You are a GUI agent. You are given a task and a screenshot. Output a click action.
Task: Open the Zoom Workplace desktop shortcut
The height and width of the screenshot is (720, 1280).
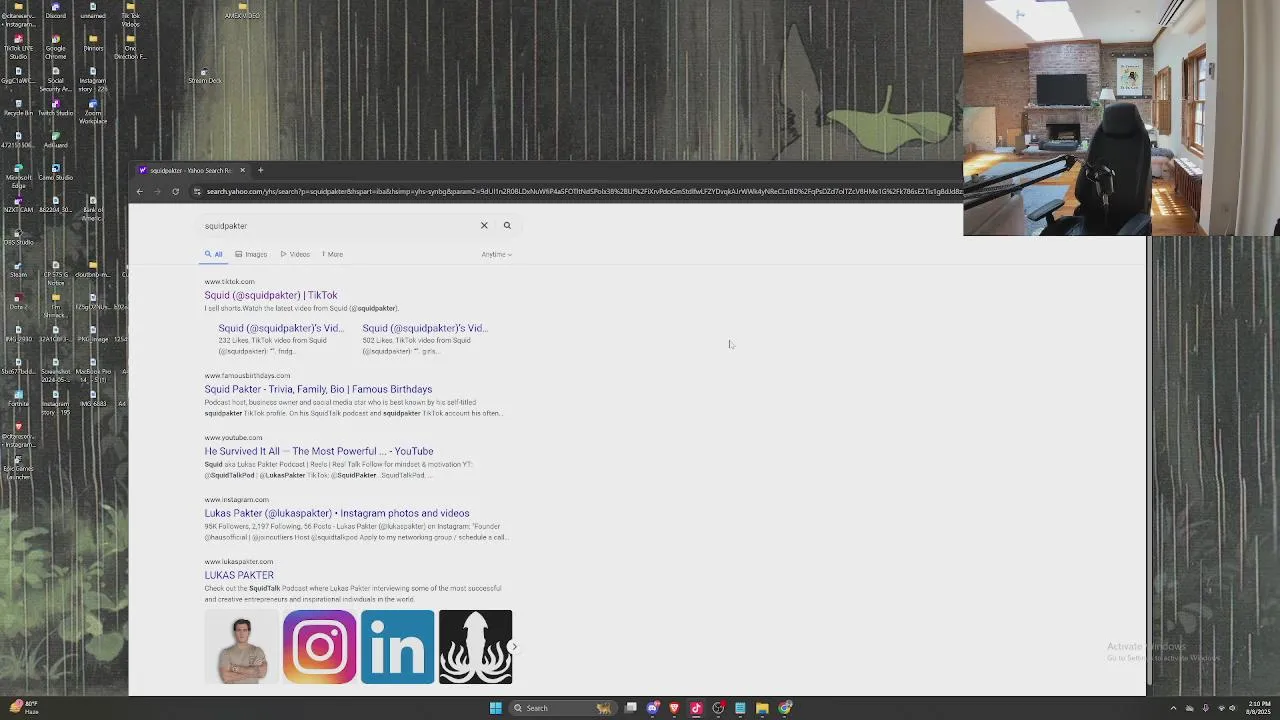click(x=93, y=112)
